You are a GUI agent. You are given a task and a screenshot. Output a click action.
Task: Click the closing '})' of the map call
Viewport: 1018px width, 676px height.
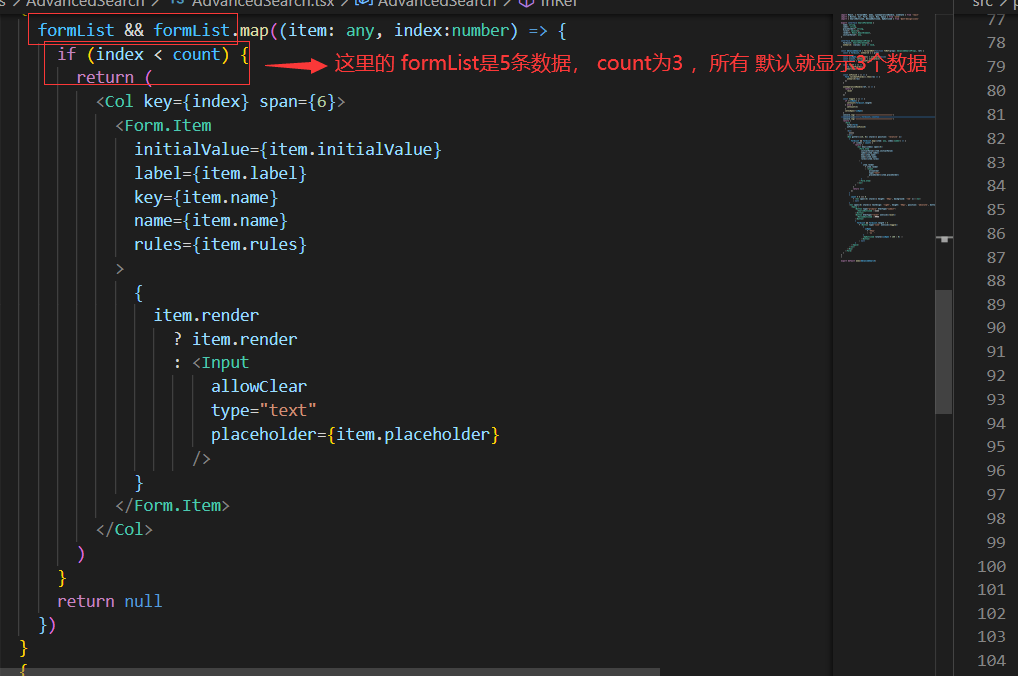click(47, 625)
